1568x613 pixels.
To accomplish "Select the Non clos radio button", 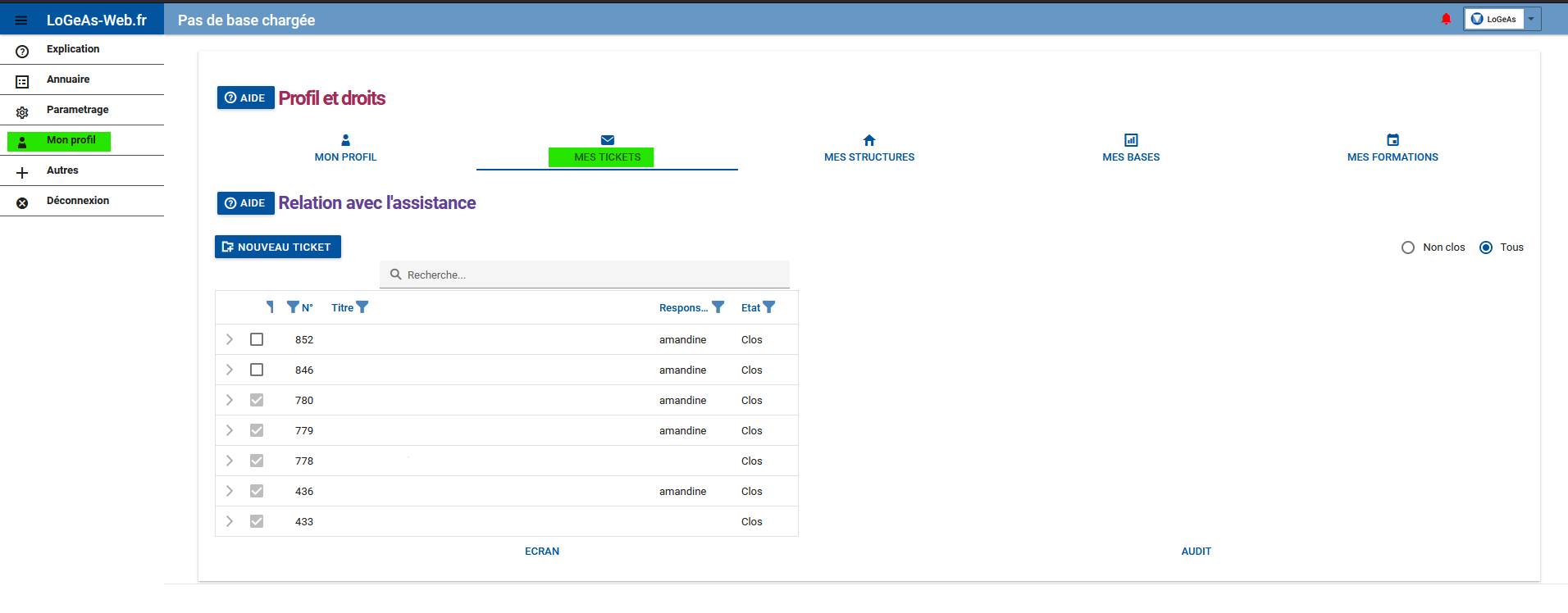I will click(x=1408, y=247).
